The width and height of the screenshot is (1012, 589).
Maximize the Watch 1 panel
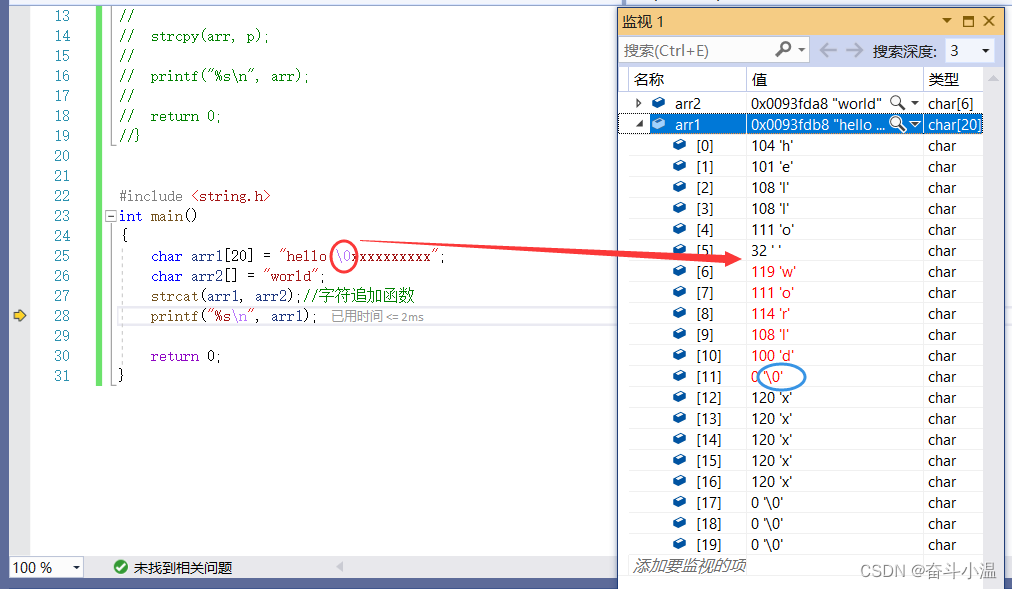[968, 21]
